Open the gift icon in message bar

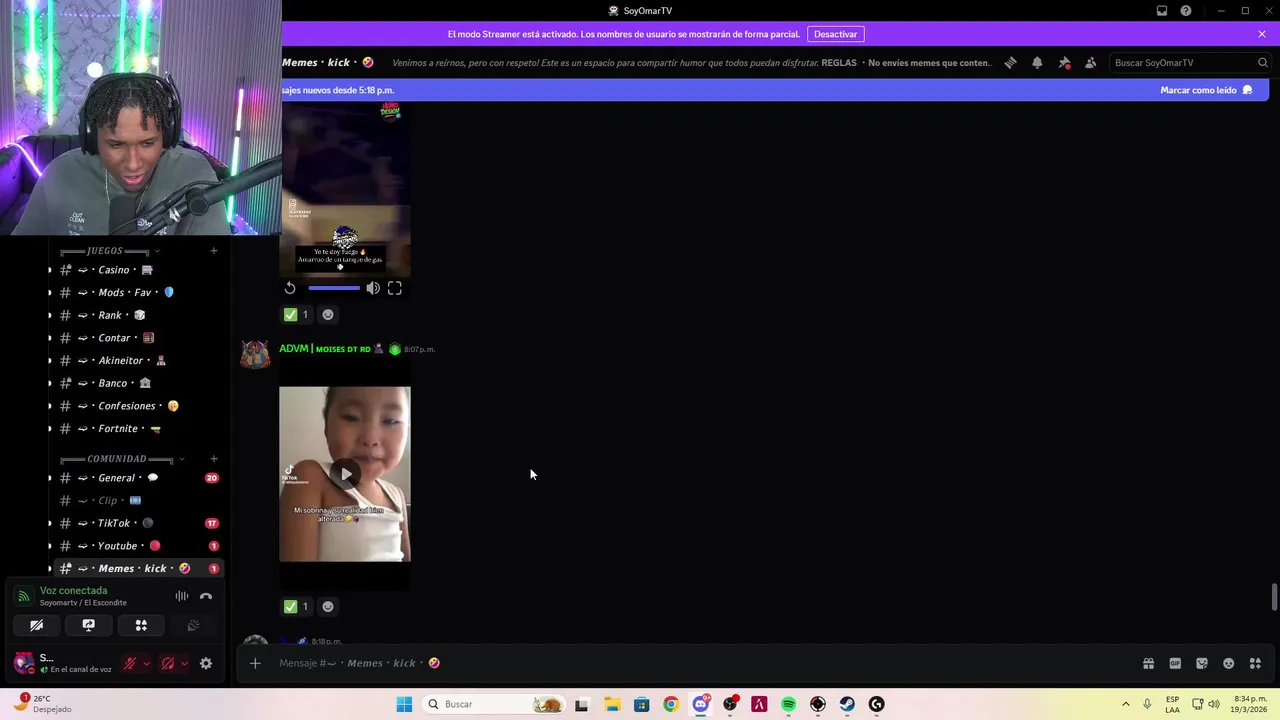pyautogui.click(x=1148, y=663)
